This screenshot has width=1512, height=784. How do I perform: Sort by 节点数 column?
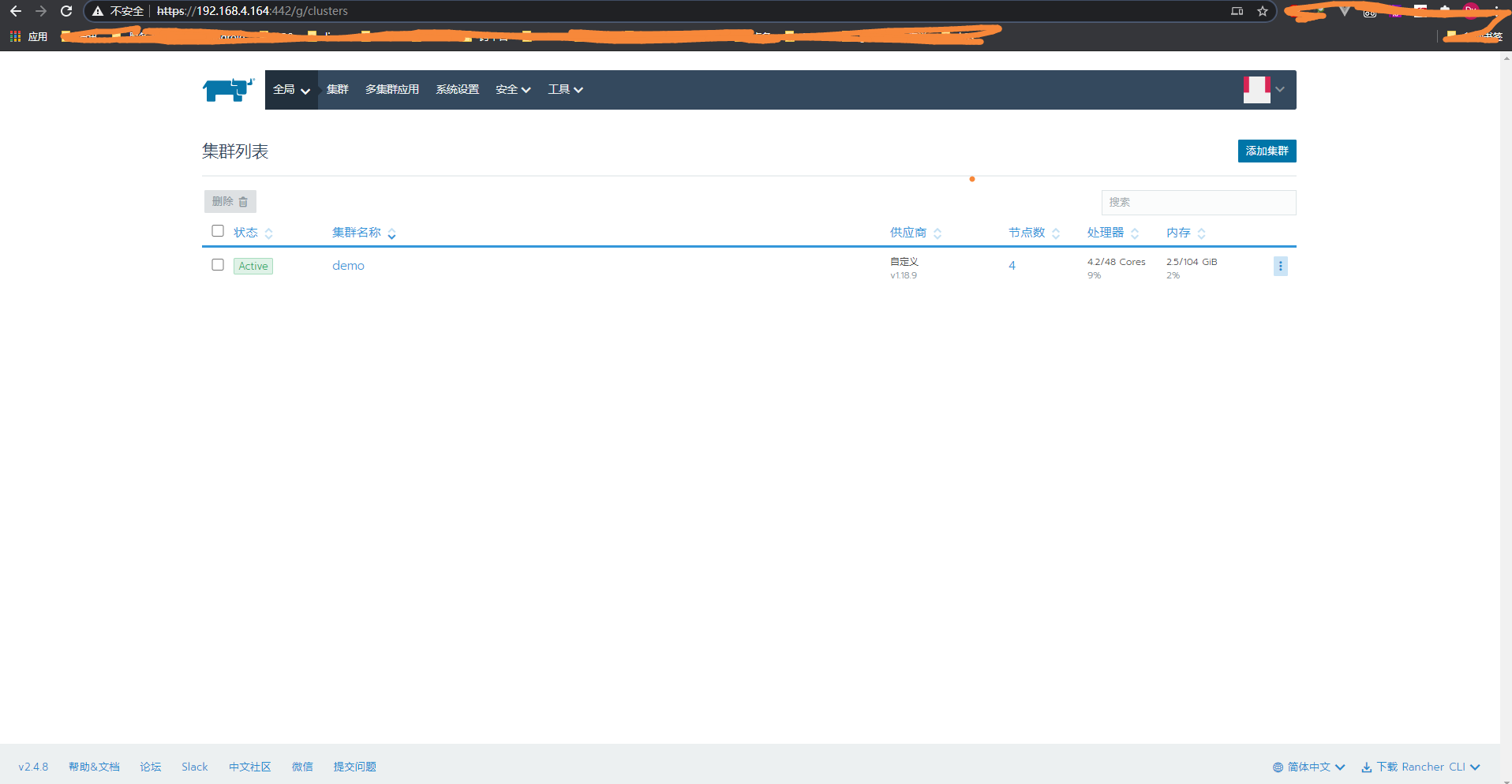pos(1034,233)
